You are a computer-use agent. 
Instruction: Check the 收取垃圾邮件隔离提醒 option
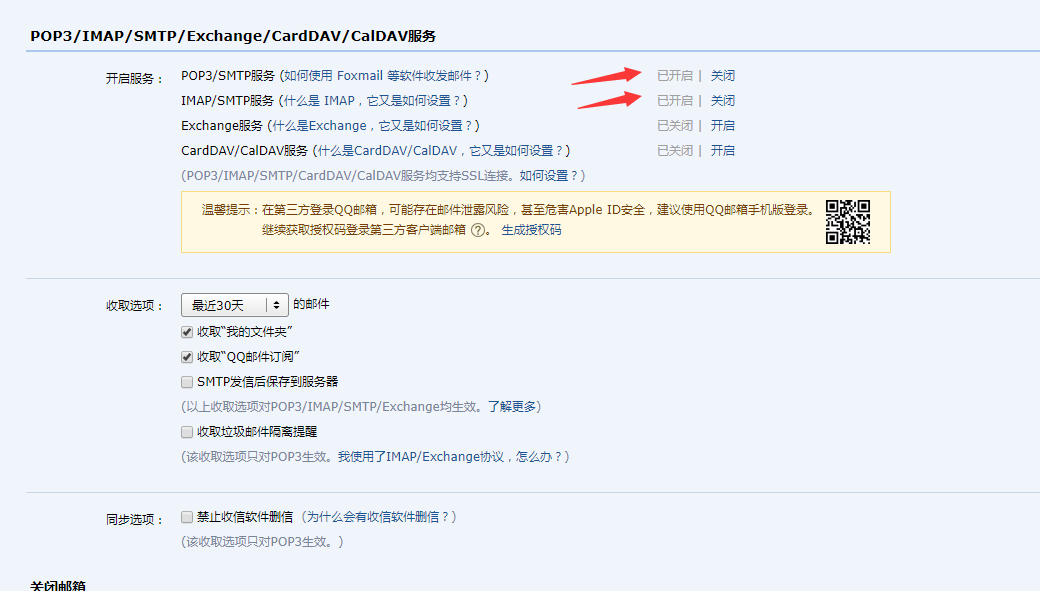click(x=187, y=432)
